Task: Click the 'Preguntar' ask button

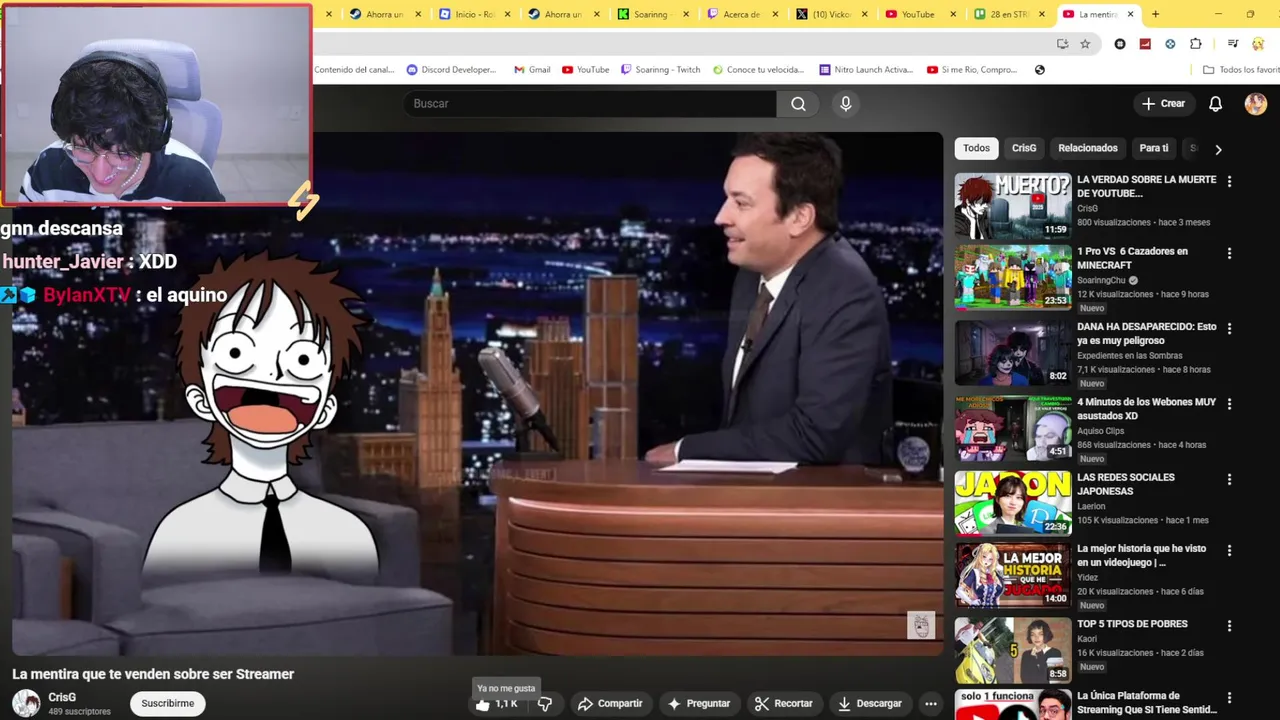Action: point(699,704)
